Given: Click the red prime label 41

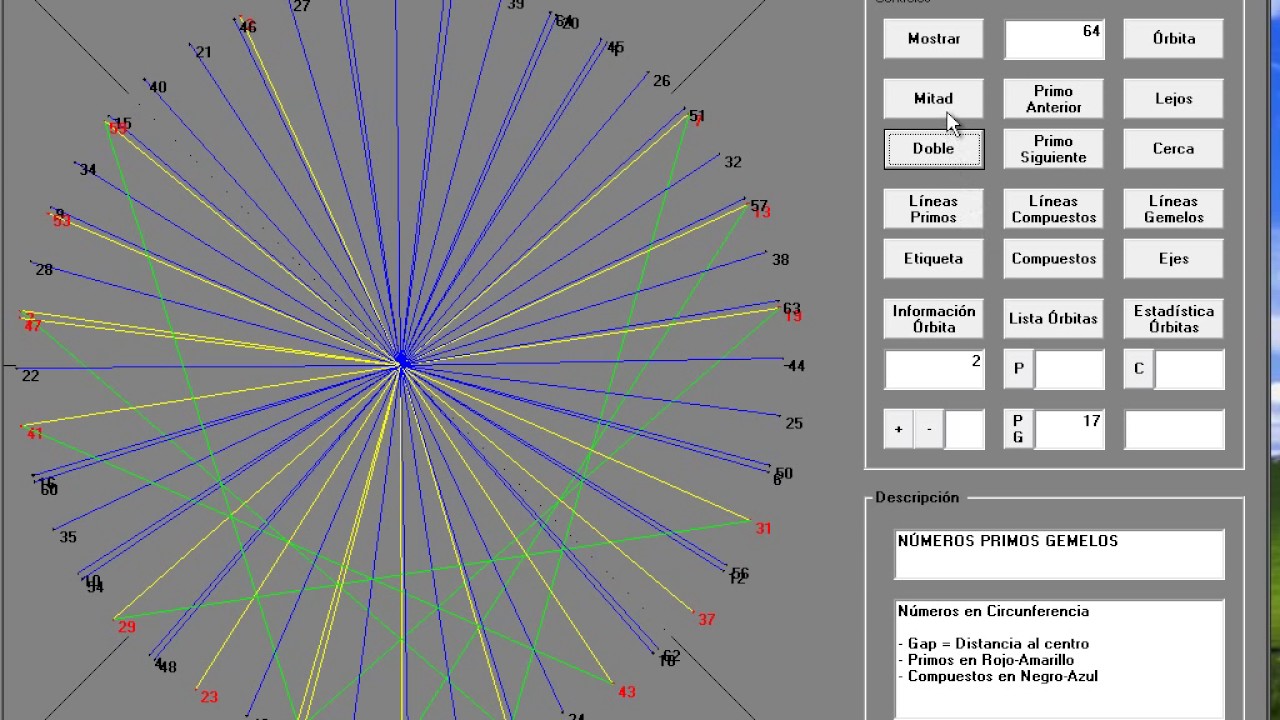Looking at the screenshot, I should point(35,434).
